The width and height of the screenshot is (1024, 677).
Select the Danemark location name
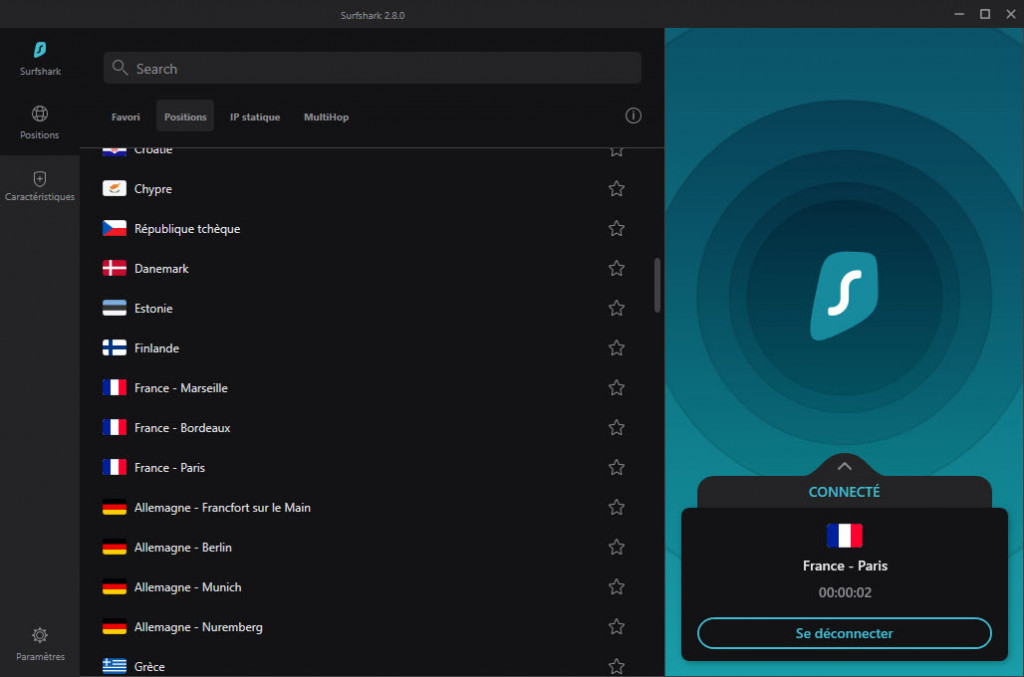tap(161, 268)
